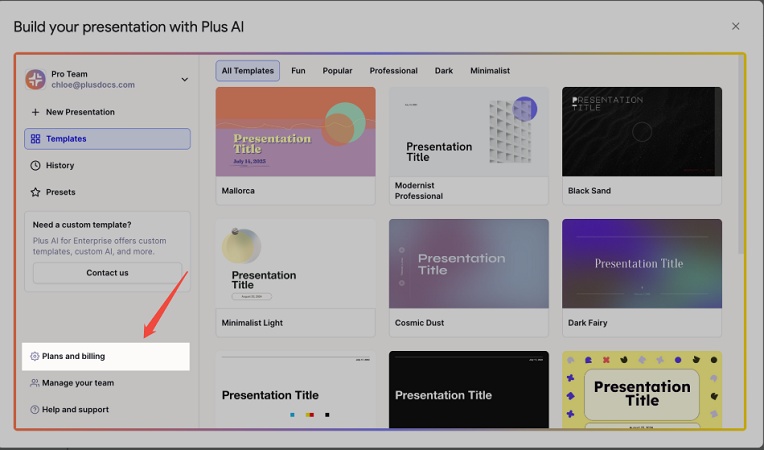
Task: Open the Templates section label
Action: (x=66, y=139)
